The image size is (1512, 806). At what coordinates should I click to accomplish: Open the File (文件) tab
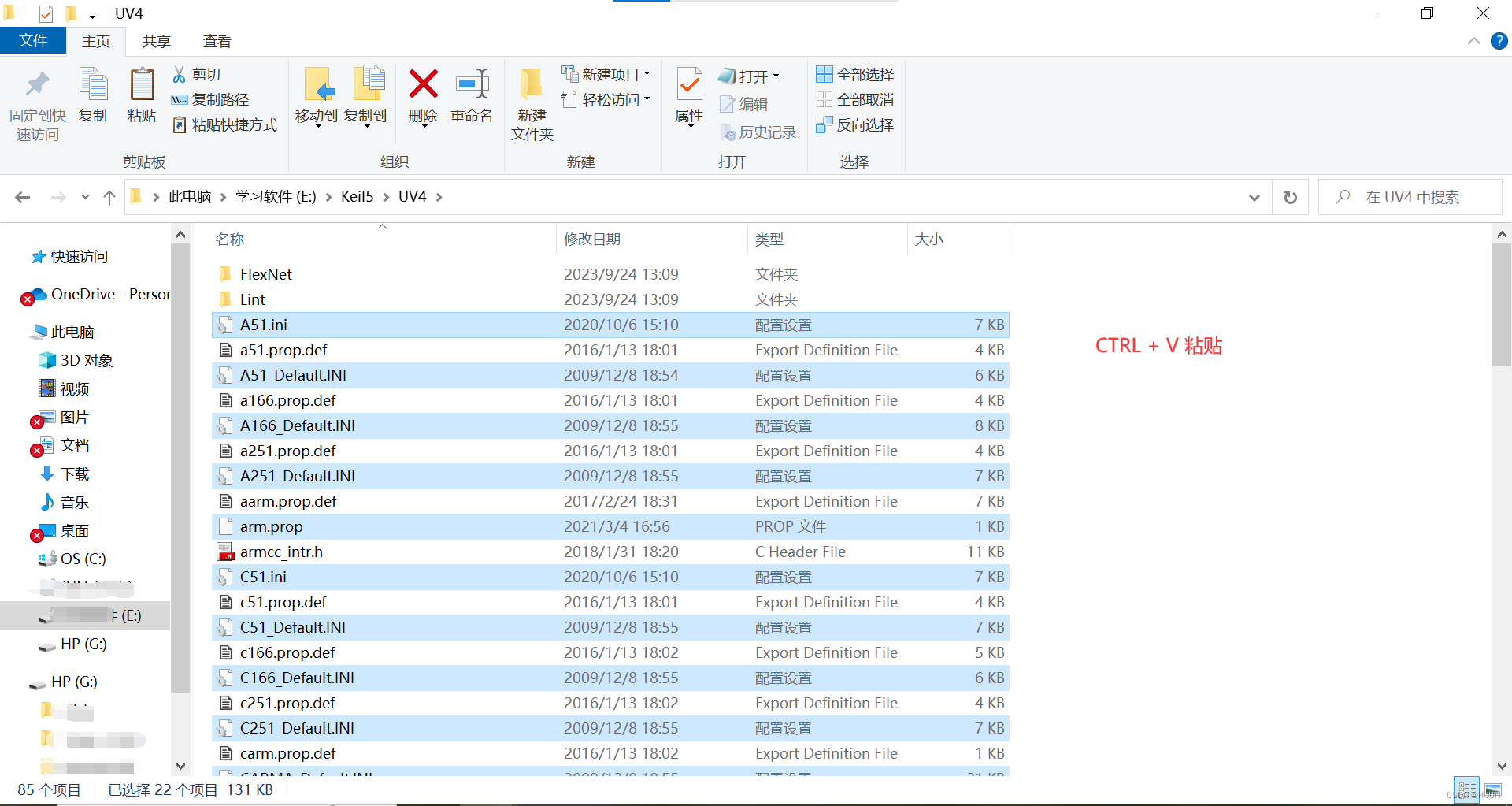pyautogui.click(x=33, y=41)
